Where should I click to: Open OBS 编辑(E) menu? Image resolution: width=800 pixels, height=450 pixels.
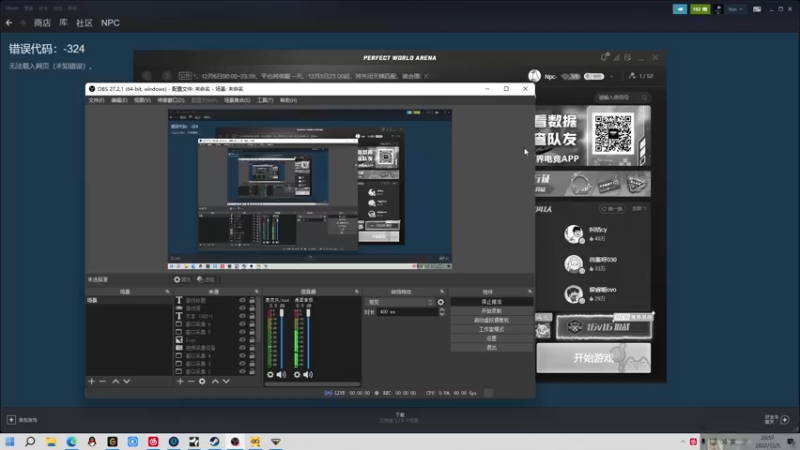click(119, 101)
